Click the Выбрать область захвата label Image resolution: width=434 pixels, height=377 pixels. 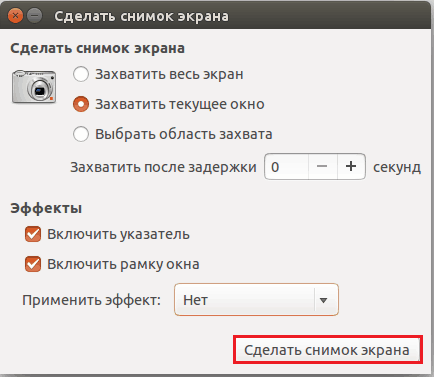pos(184,134)
